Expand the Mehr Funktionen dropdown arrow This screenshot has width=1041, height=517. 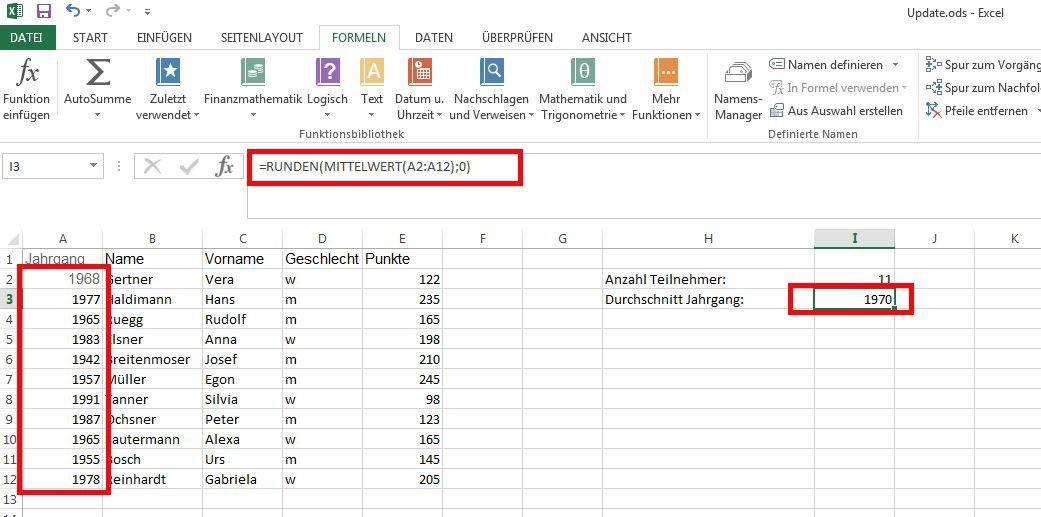pos(697,115)
